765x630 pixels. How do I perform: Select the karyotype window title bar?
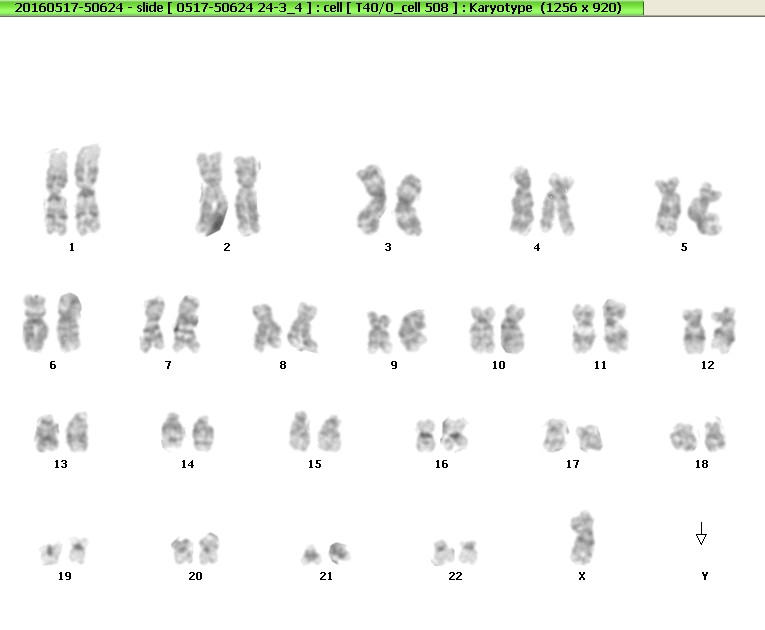click(x=322, y=8)
